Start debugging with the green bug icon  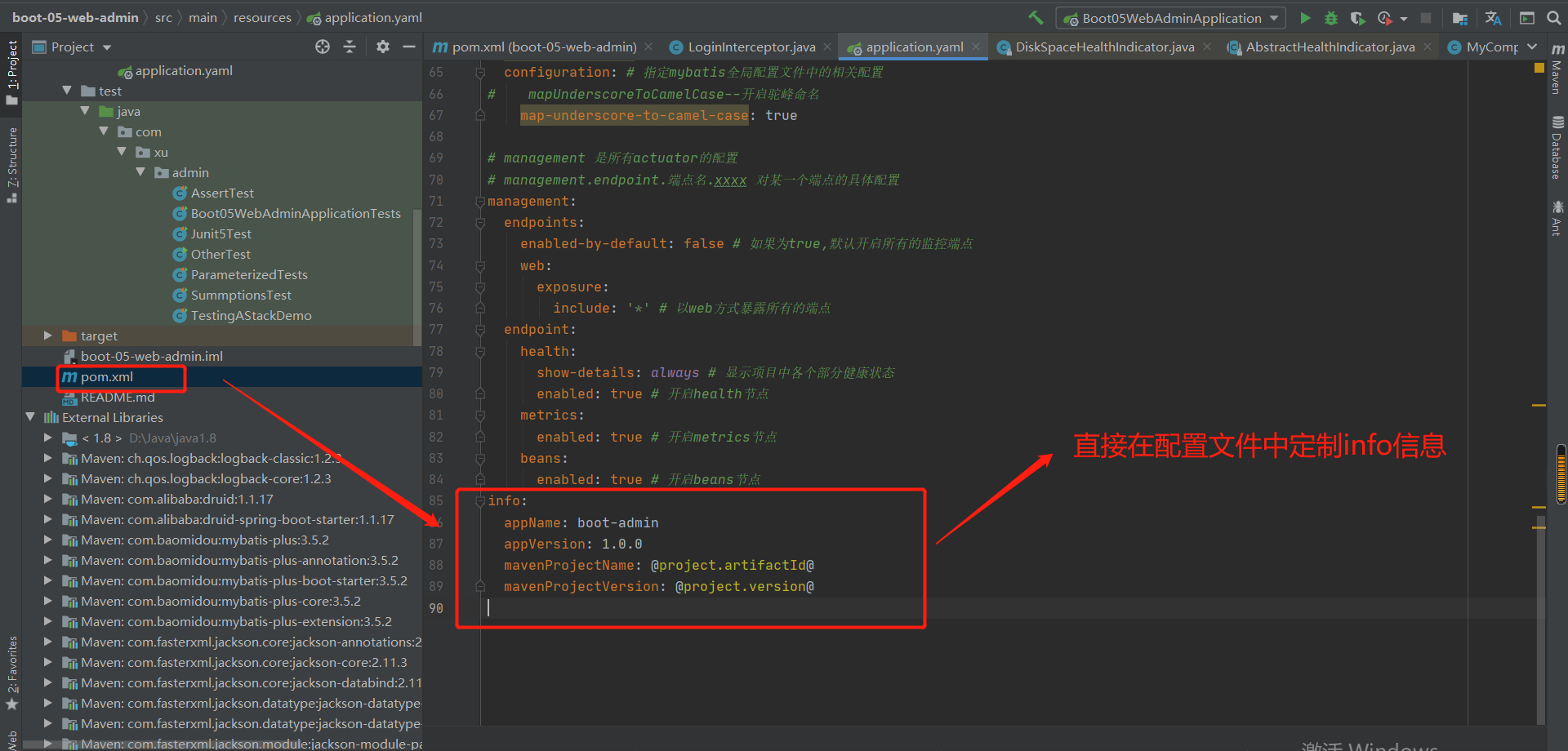pos(1331,18)
